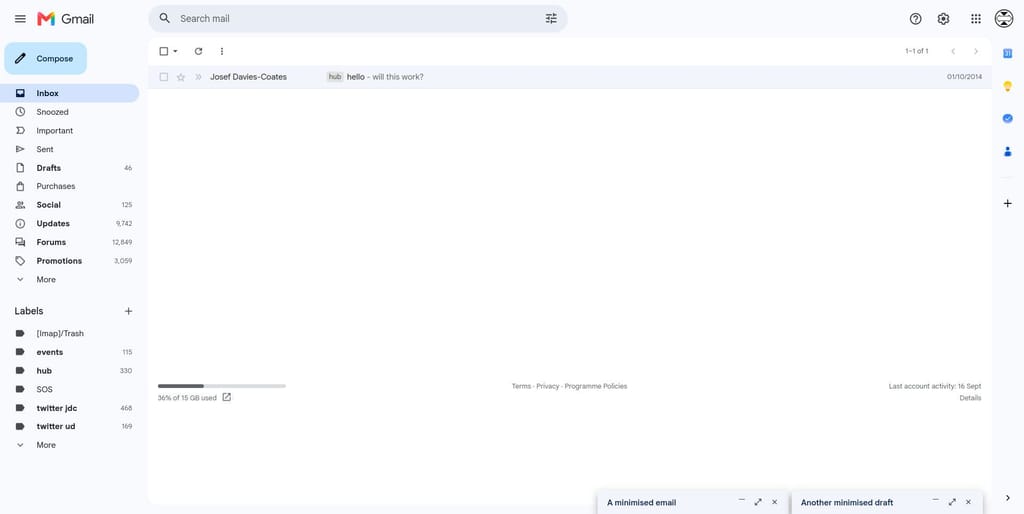Viewport: 1024px width, 514px height.
Task: Click the hub label chip on email
Action: (335, 77)
